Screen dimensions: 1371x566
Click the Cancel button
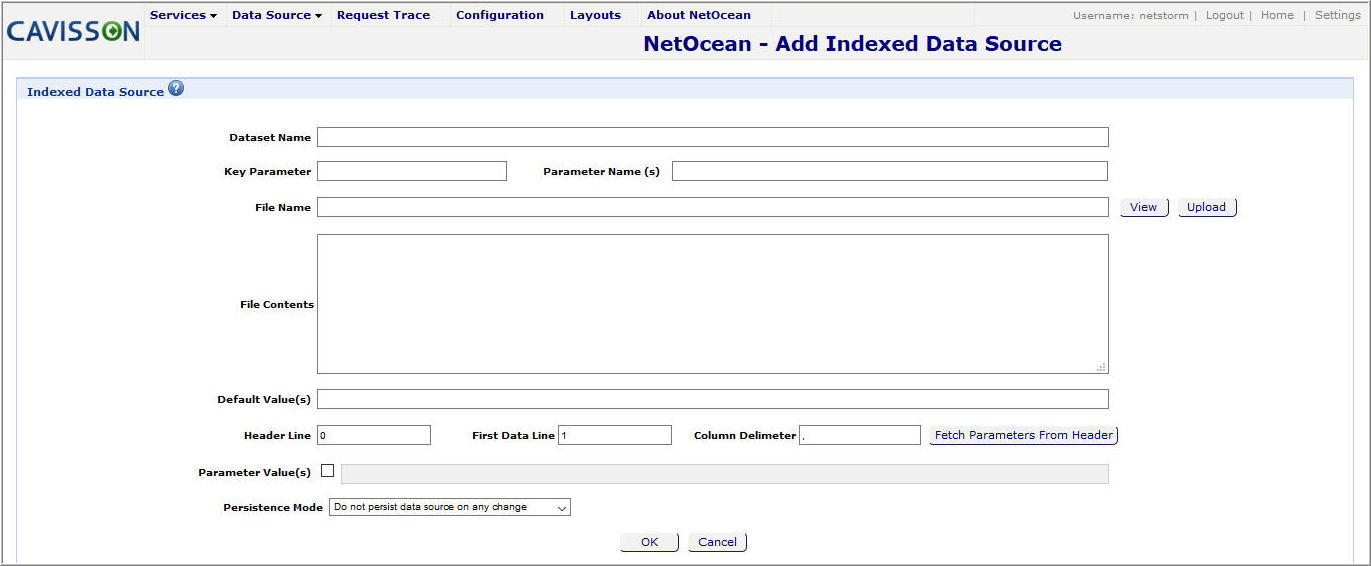click(717, 542)
